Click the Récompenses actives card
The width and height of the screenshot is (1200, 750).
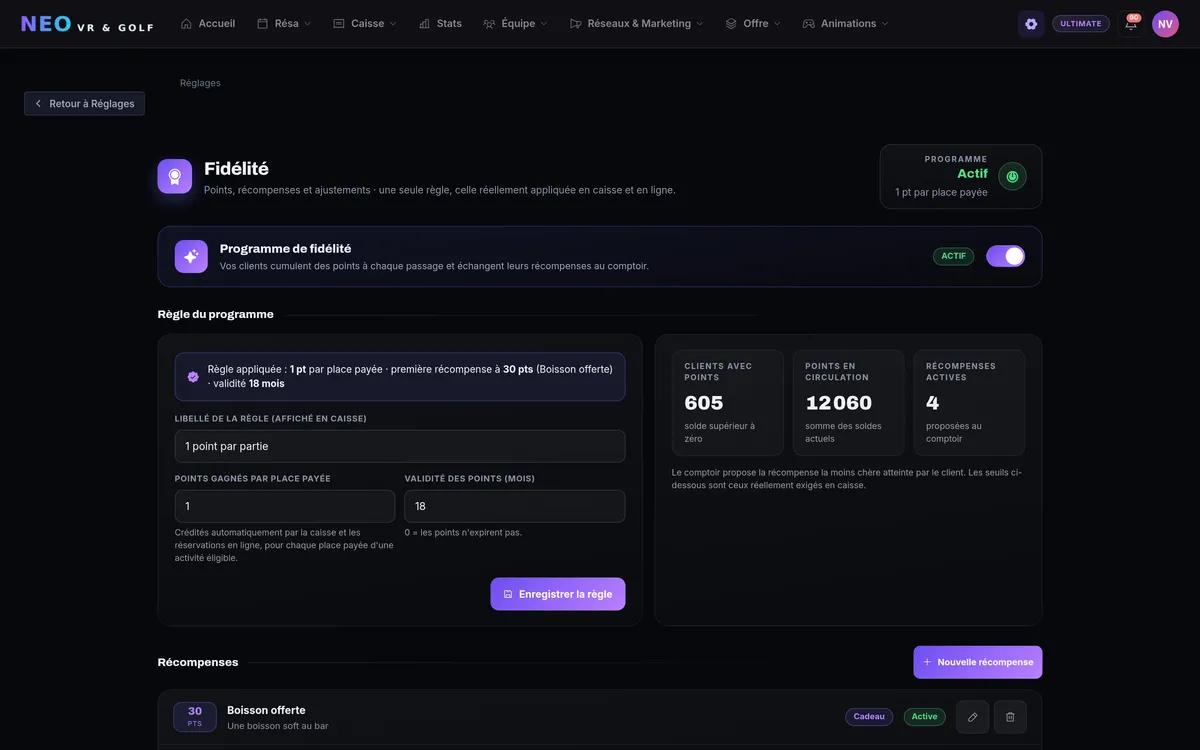coord(969,403)
